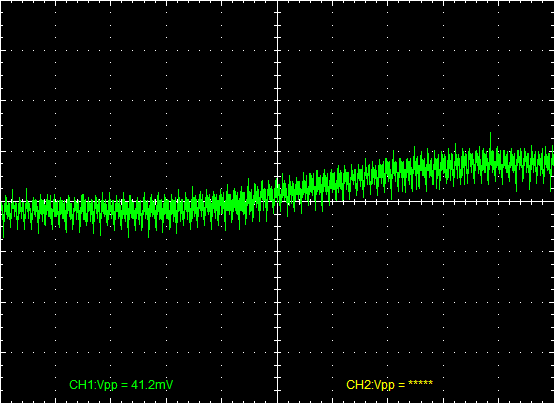Click the equals sign in the CH2 readout
555x404 pixels.
pyautogui.click(x=402, y=385)
